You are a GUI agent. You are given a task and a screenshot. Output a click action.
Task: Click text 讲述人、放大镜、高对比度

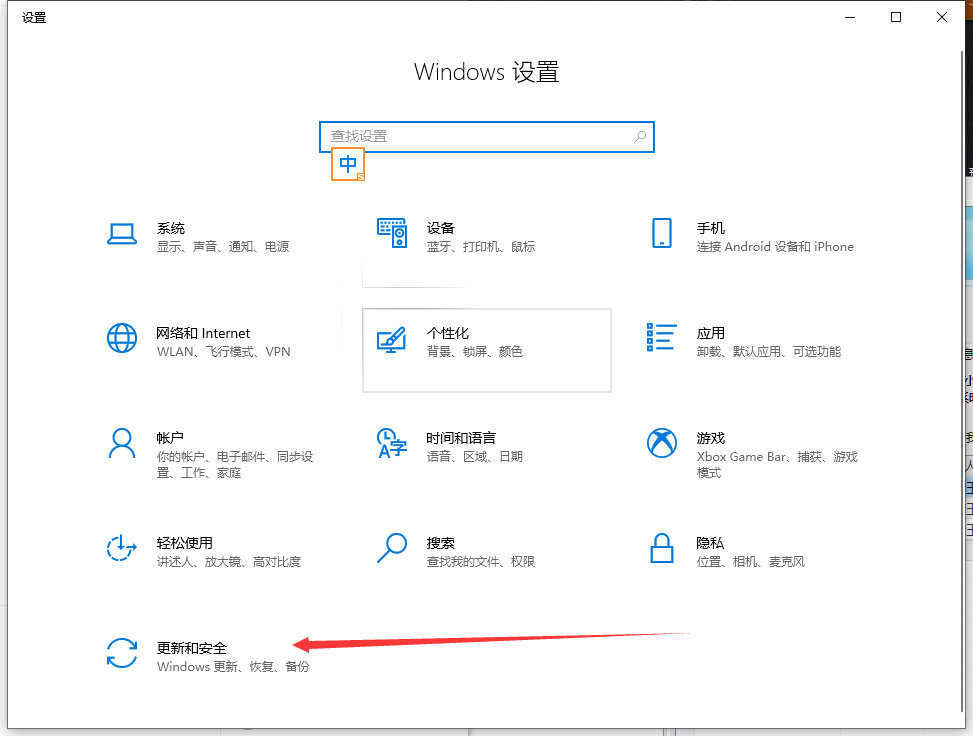coord(229,562)
